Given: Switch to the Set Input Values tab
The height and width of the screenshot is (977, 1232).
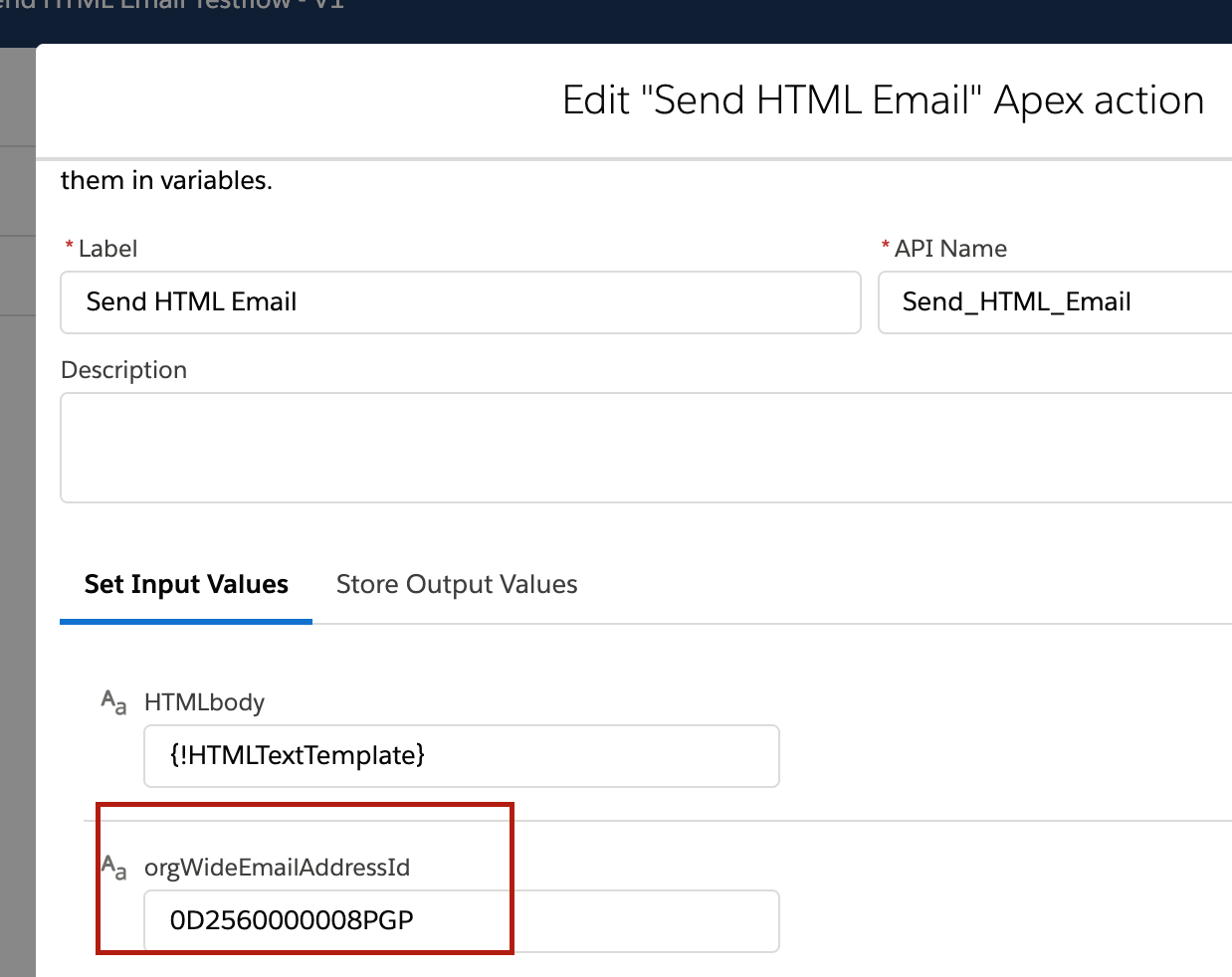Looking at the screenshot, I should coord(186,584).
